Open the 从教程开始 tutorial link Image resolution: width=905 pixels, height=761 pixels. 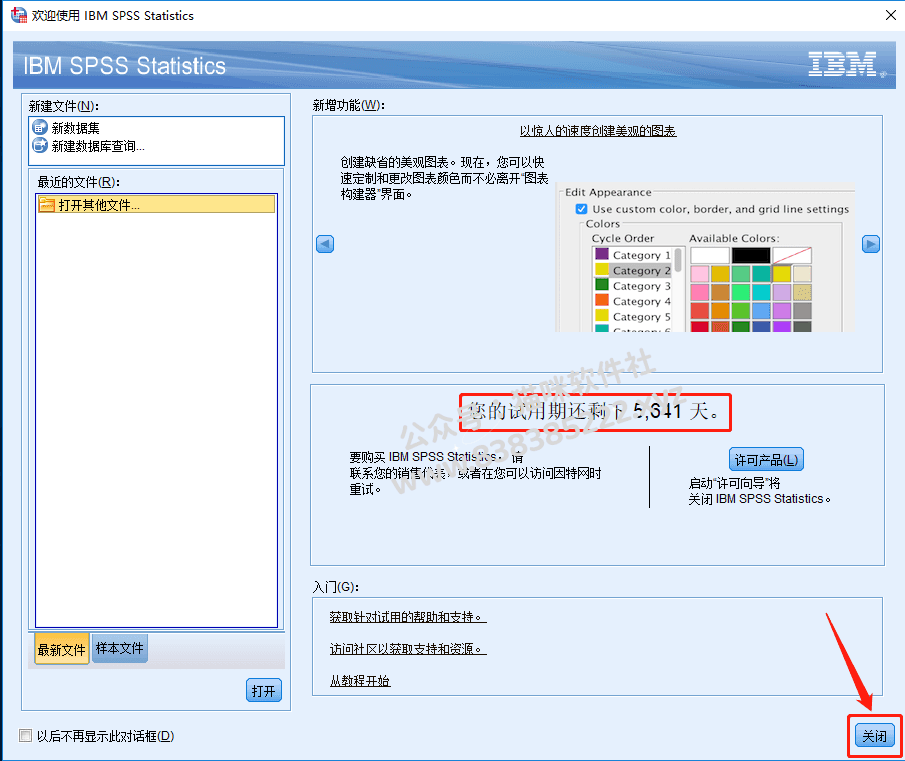coord(360,681)
